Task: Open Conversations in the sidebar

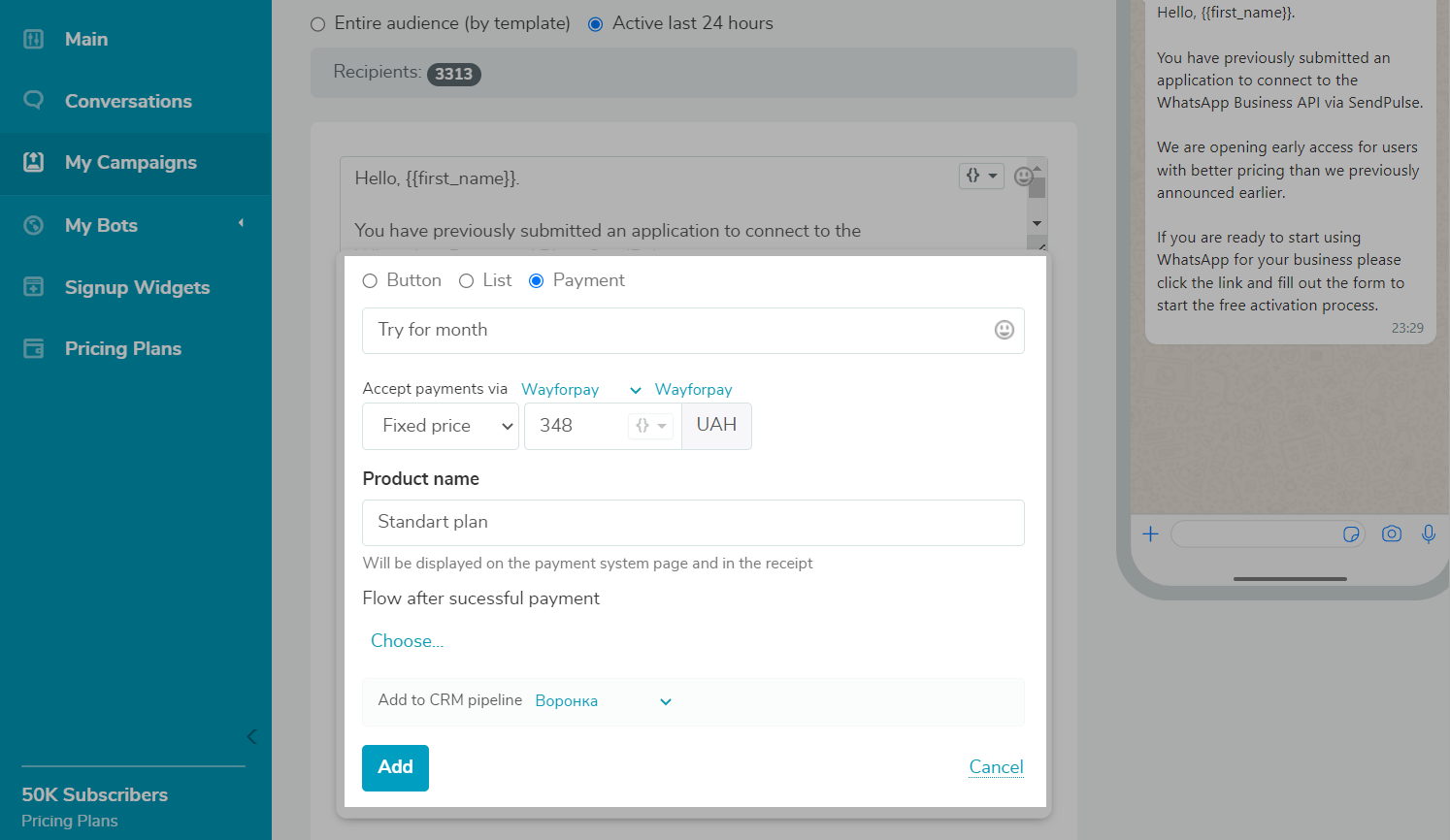Action: pyautogui.click(x=128, y=101)
